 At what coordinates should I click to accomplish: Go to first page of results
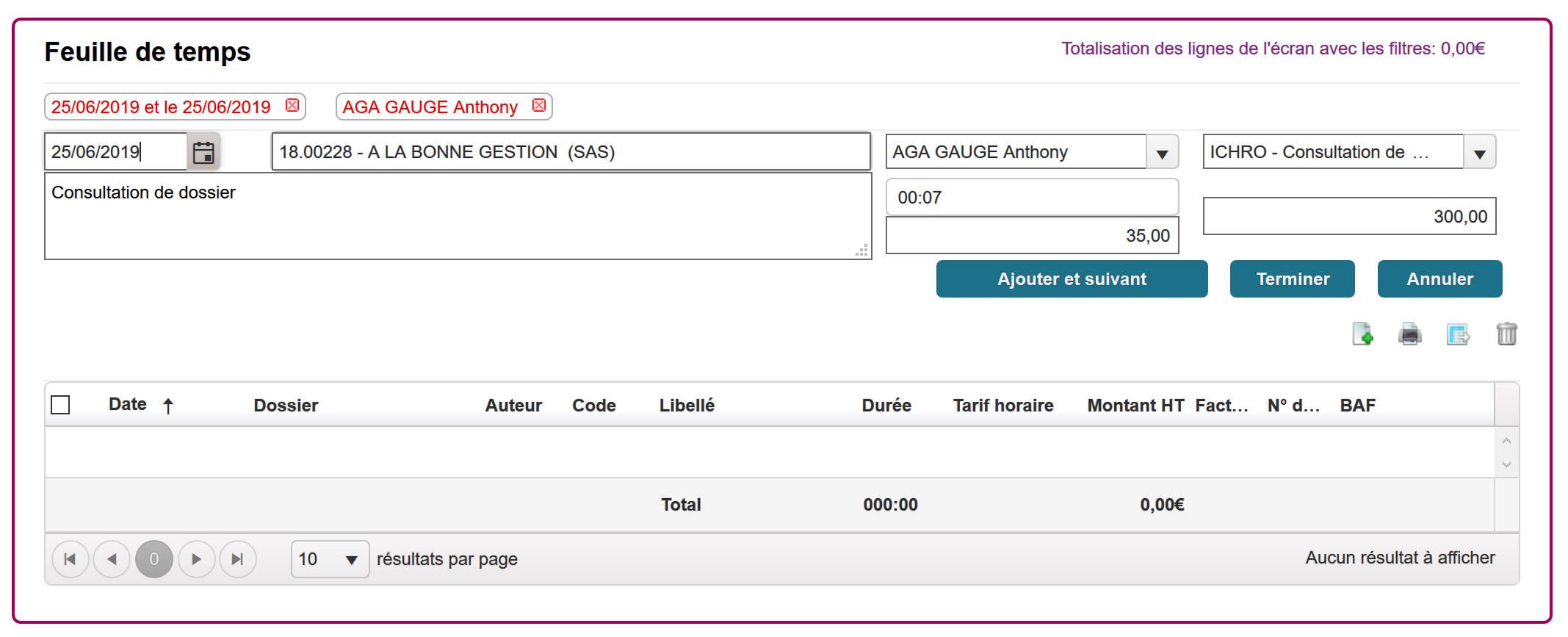[71, 559]
